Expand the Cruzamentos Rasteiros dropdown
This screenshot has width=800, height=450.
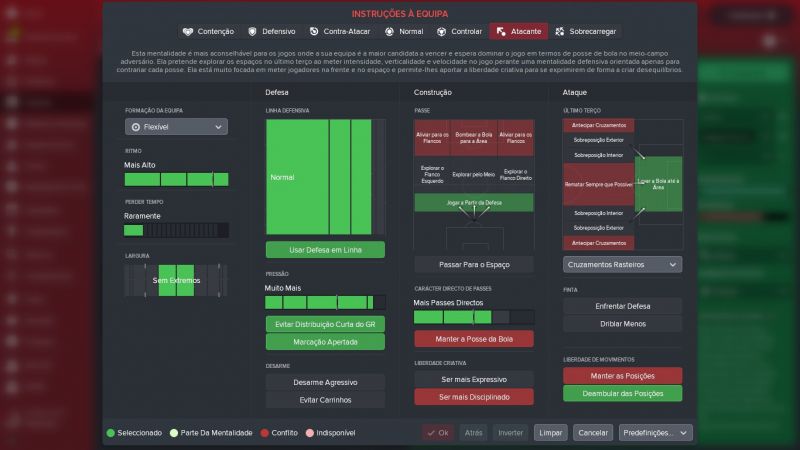click(x=622, y=265)
